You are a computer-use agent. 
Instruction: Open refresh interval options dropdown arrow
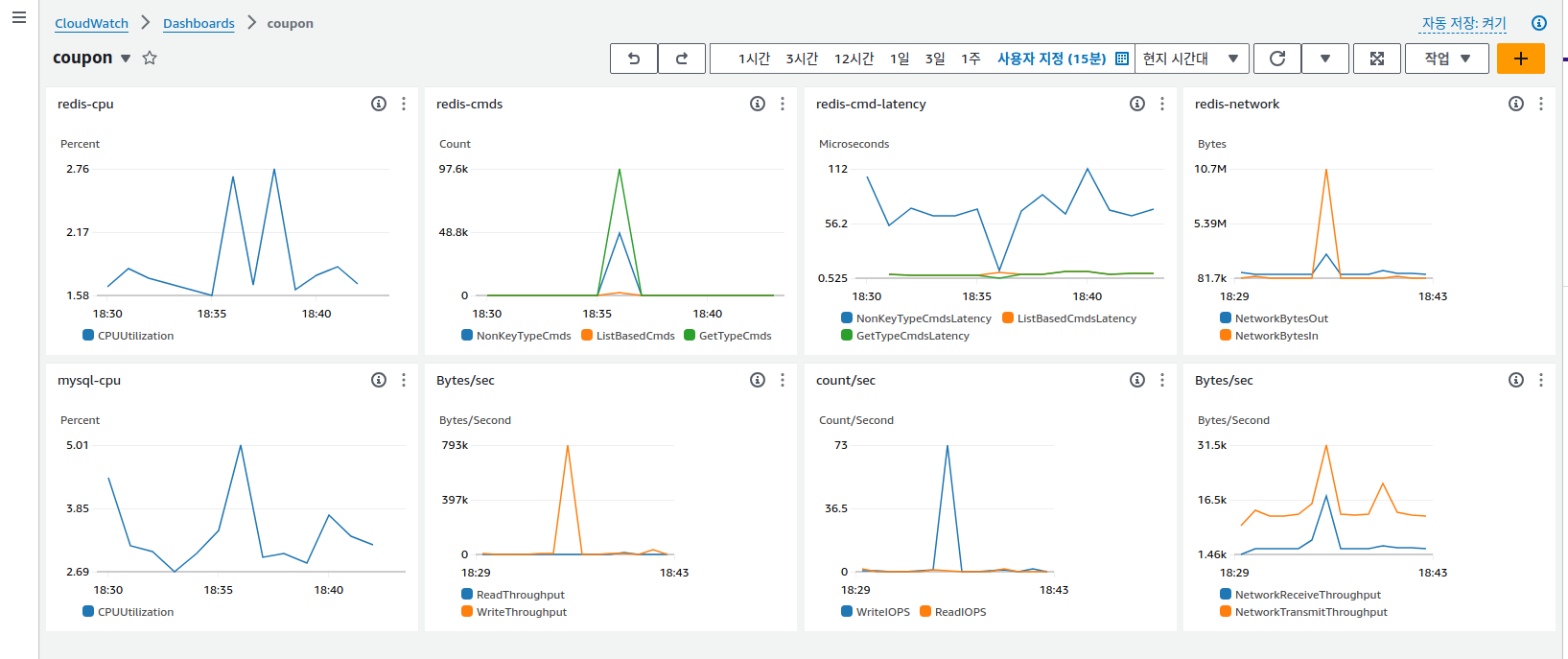pos(1325,59)
